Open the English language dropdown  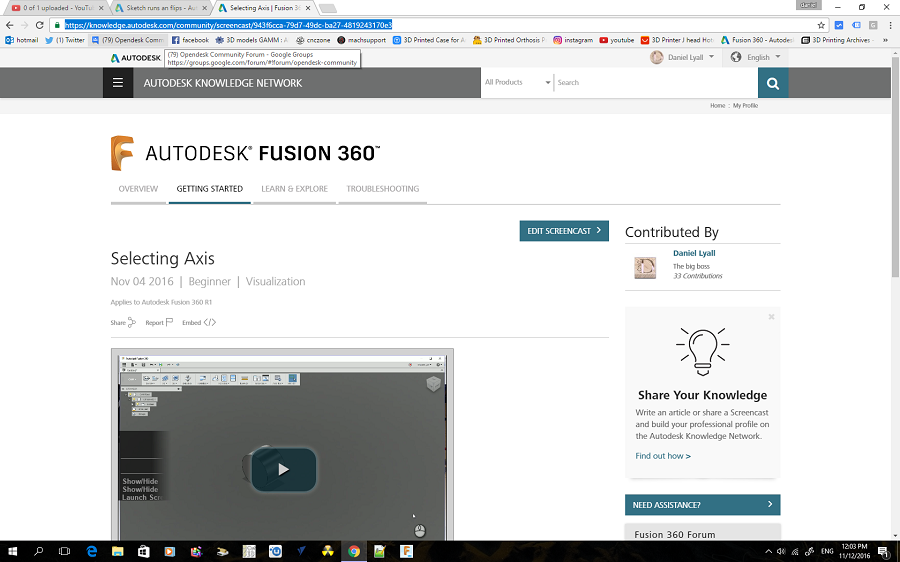[755, 57]
